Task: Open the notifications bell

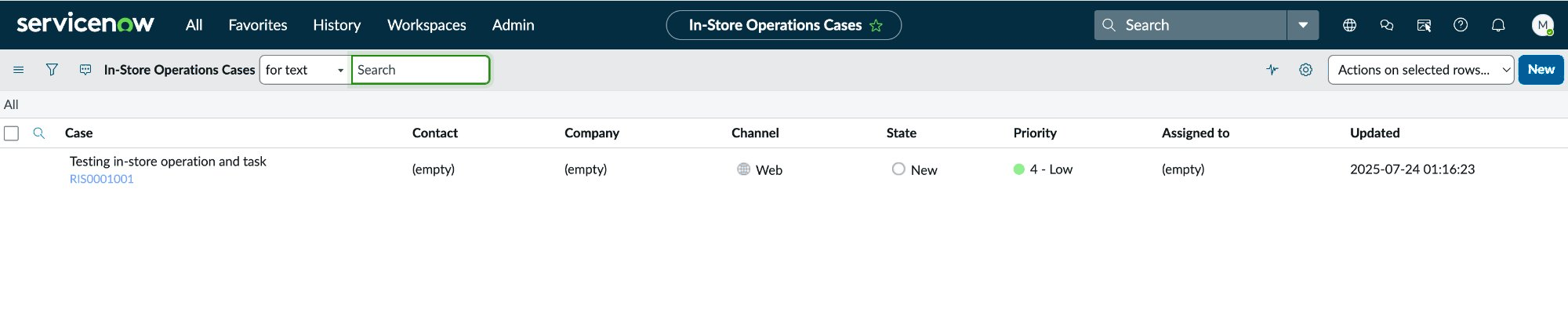Action: click(1498, 25)
